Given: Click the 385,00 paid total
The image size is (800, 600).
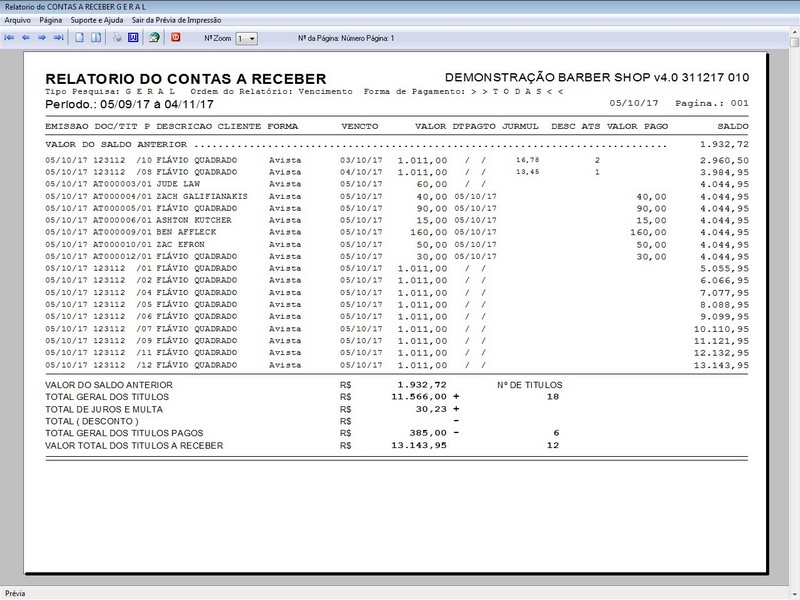Looking at the screenshot, I should (x=428, y=433).
